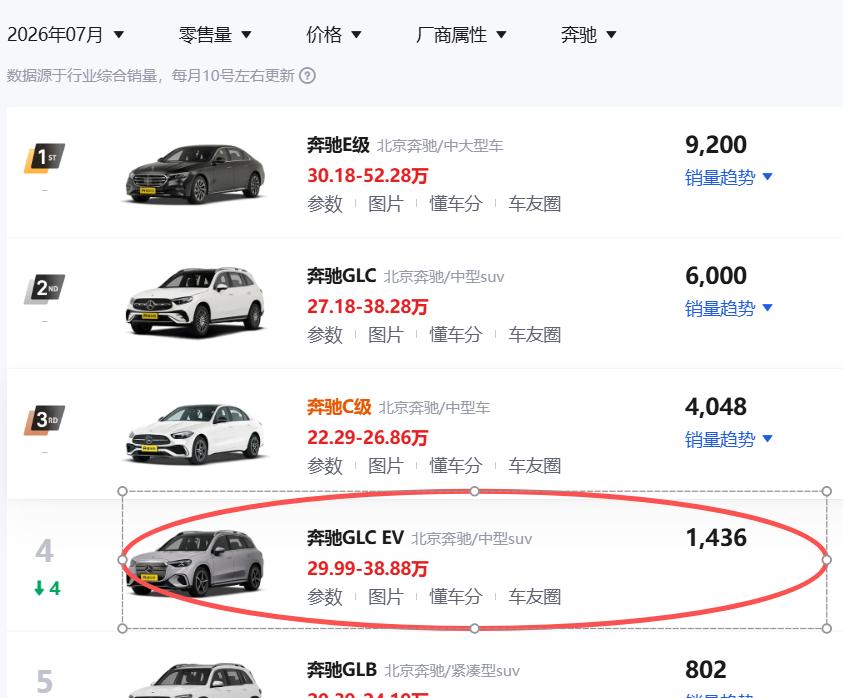Click the top-center handle of the selection box

click(x=474, y=491)
